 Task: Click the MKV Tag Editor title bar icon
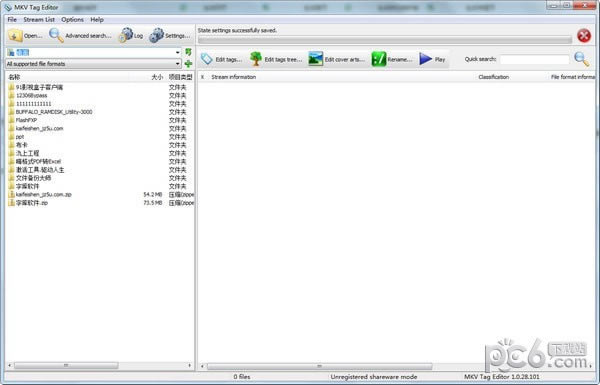(8, 7)
